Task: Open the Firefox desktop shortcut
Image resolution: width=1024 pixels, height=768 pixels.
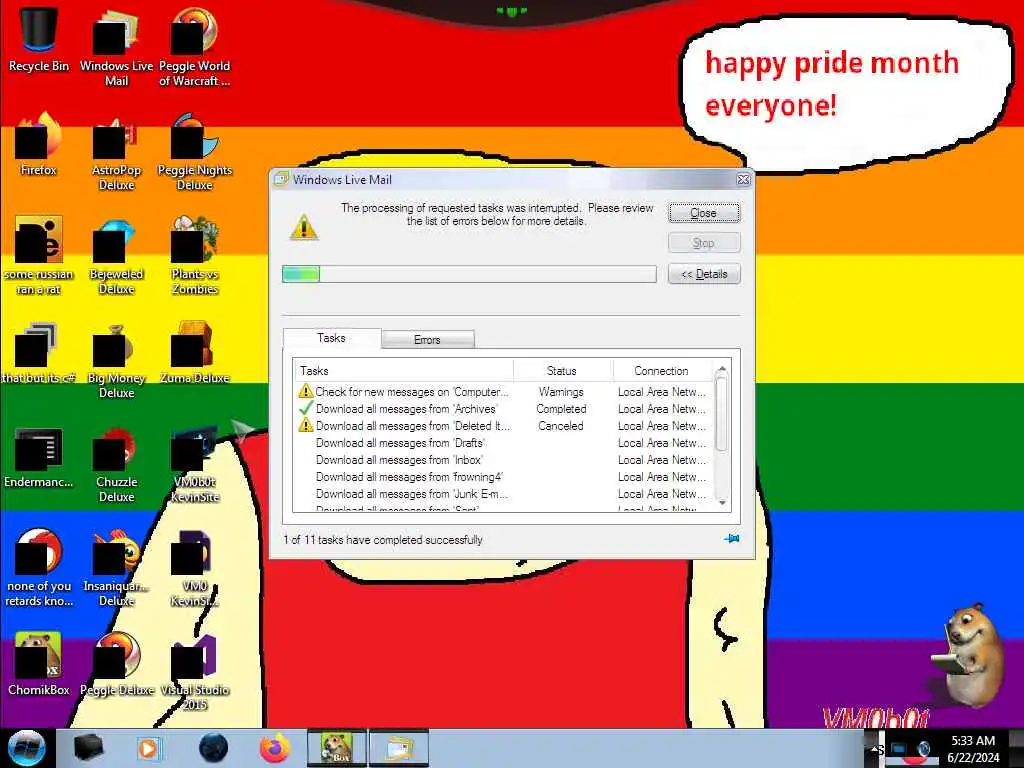Action: click(x=39, y=144)
